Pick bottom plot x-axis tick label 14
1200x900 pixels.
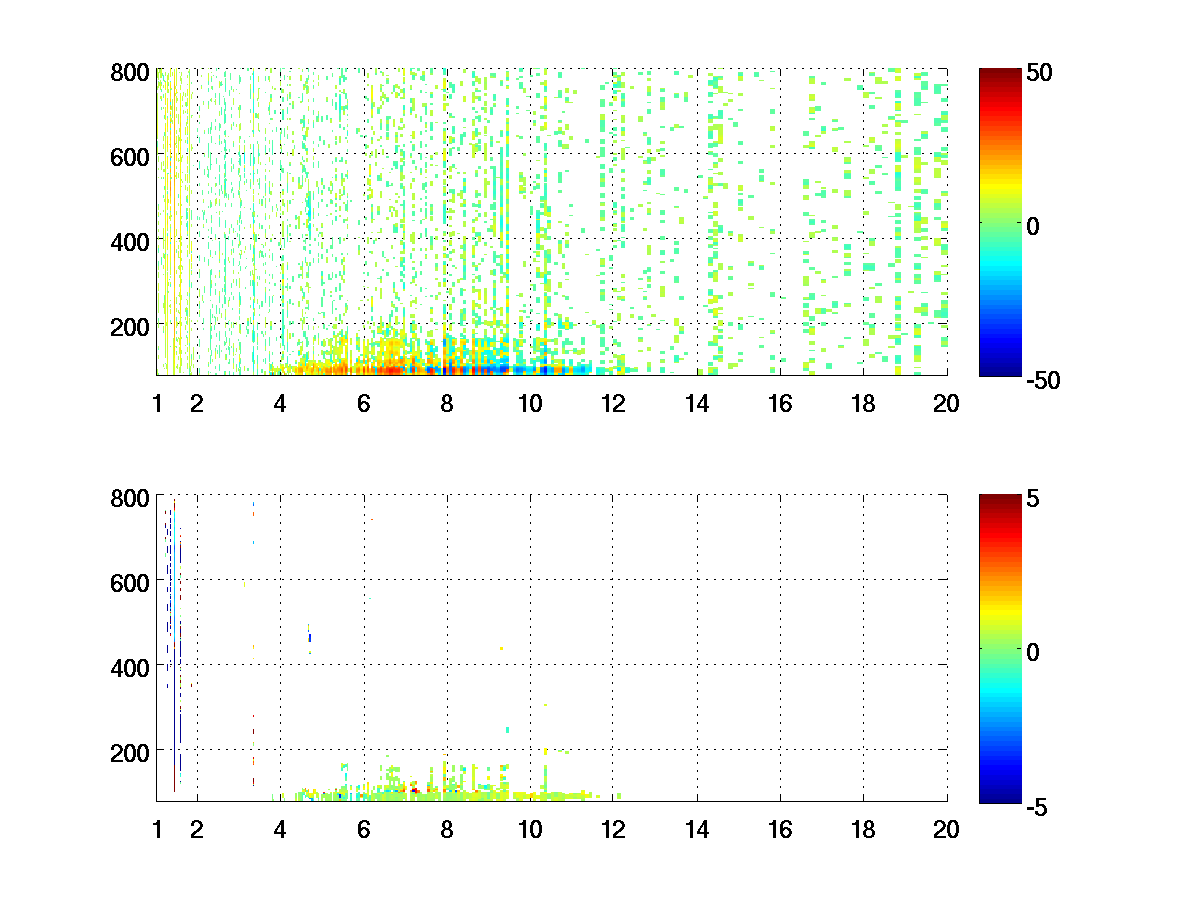coord(697,830)
